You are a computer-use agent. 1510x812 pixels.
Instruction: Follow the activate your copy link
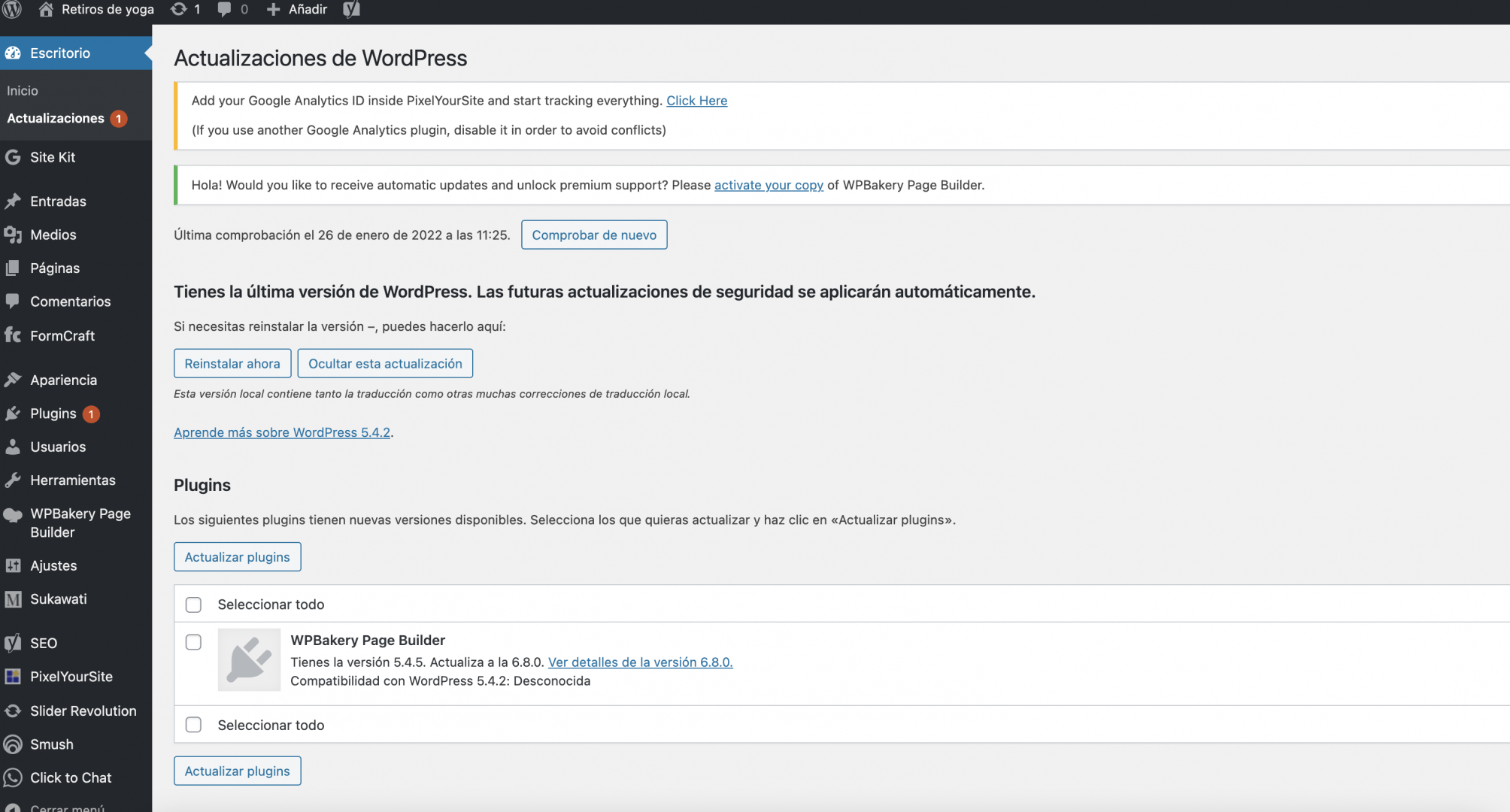769,184
